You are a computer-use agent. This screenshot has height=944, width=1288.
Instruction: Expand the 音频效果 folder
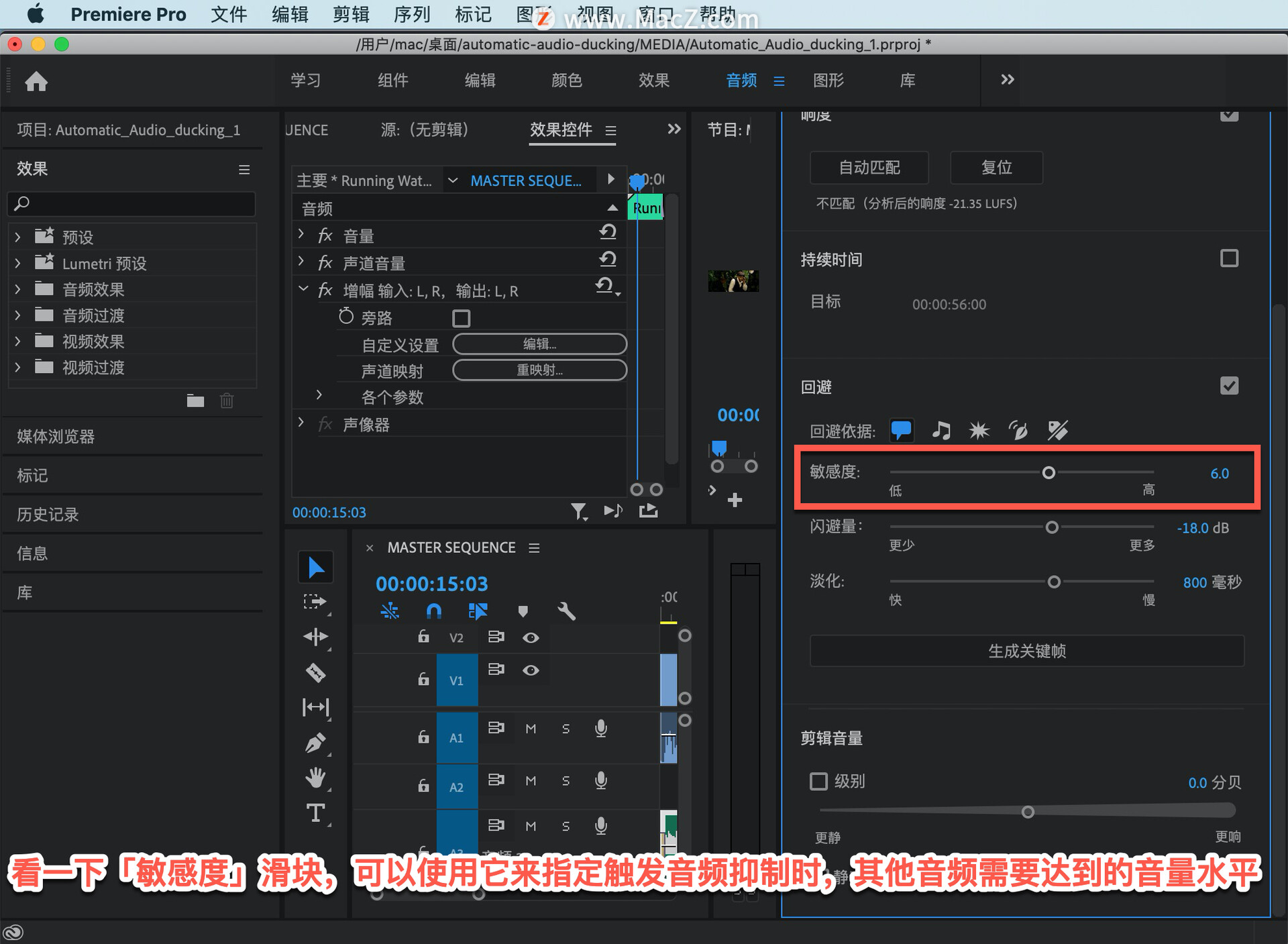coord(18,289)
